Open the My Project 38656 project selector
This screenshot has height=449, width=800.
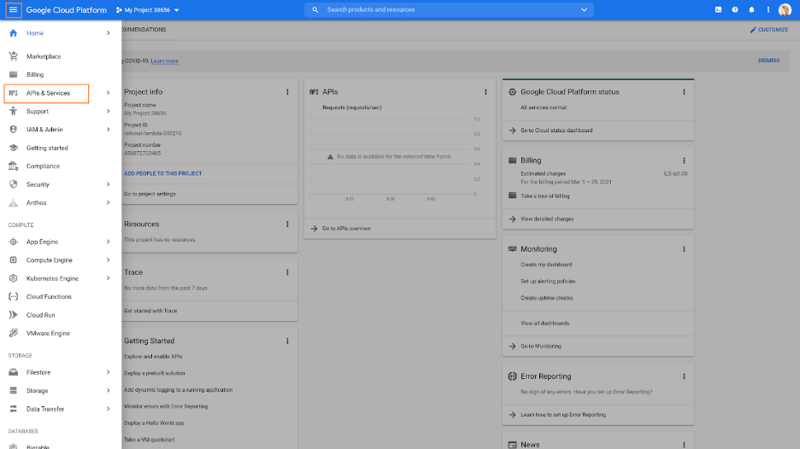point(148,10)
